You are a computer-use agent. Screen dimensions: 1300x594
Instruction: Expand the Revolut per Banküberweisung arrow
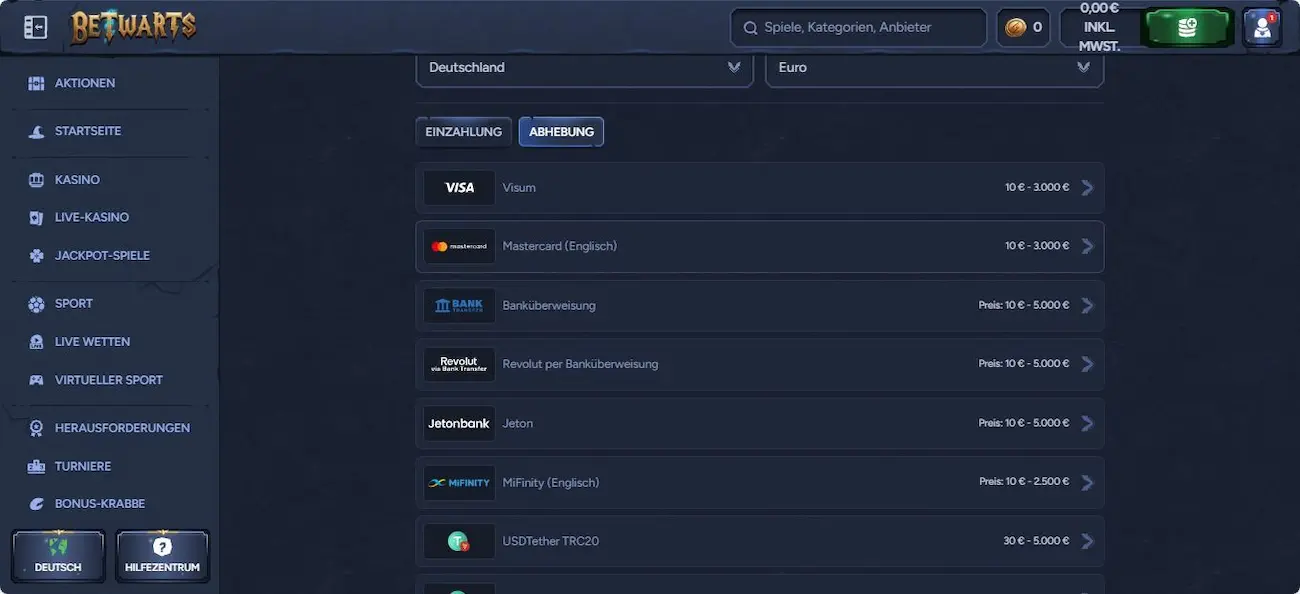(x=1088, y=364)
